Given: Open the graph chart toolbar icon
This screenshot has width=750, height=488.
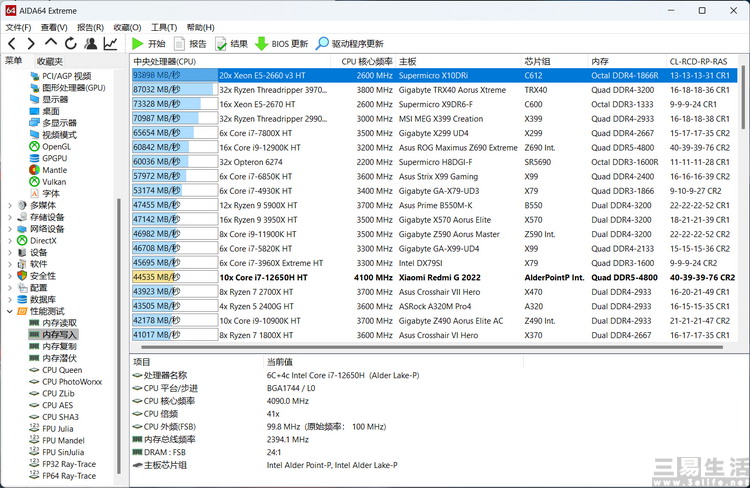Looking at the screenshot, I should tap(110, 44).
